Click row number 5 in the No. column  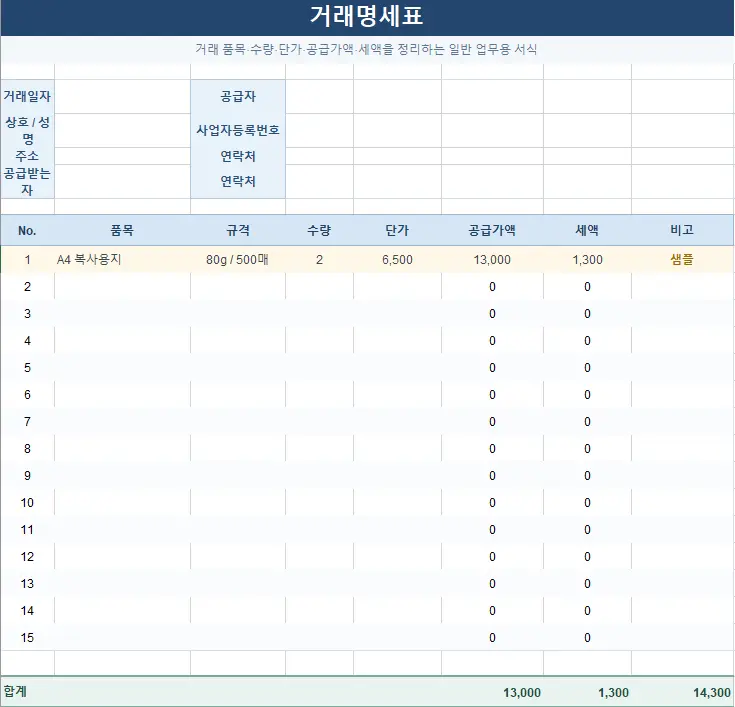[27, 368]
